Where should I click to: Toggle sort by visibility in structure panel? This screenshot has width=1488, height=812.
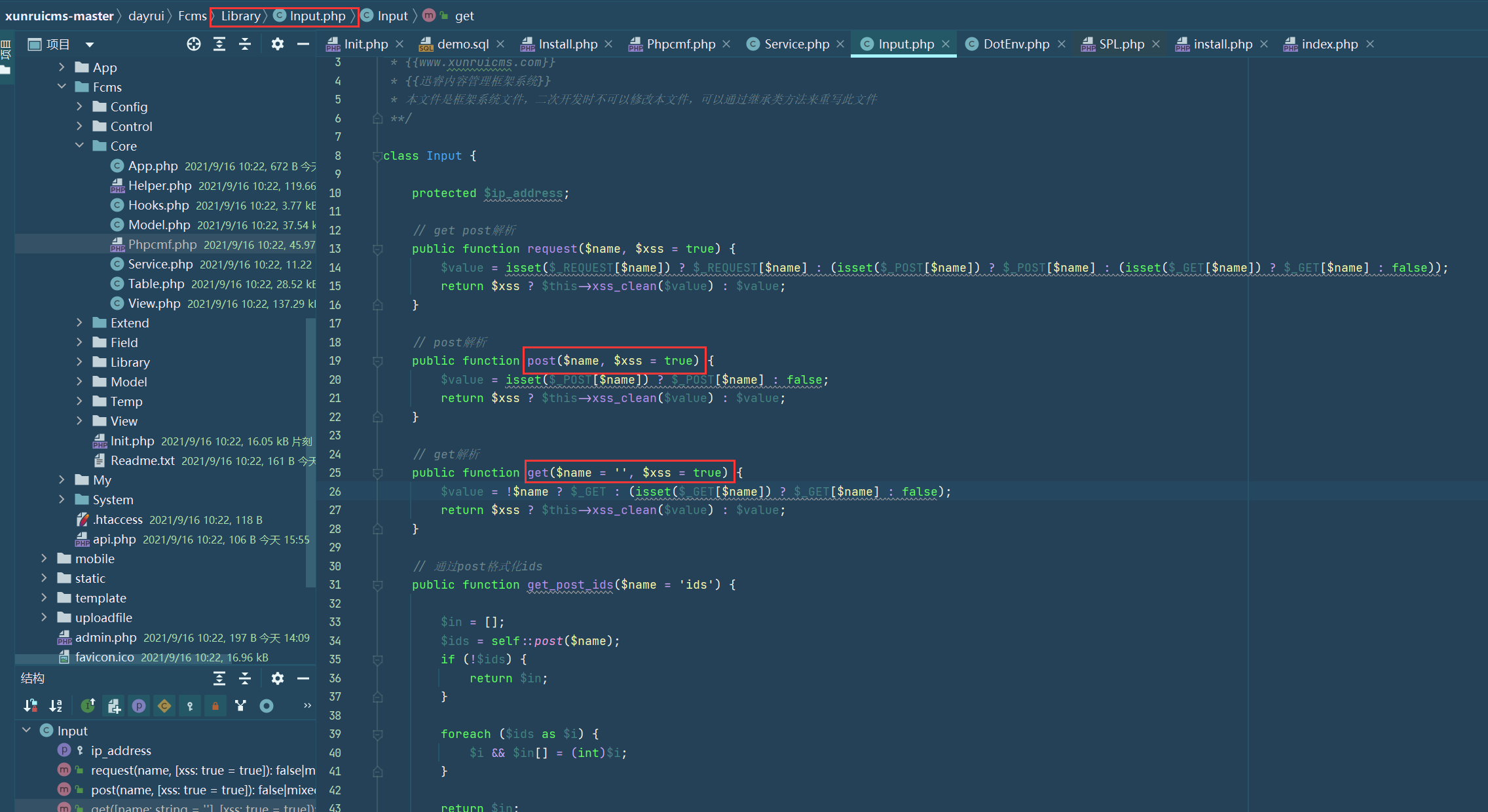click(30, 705)
